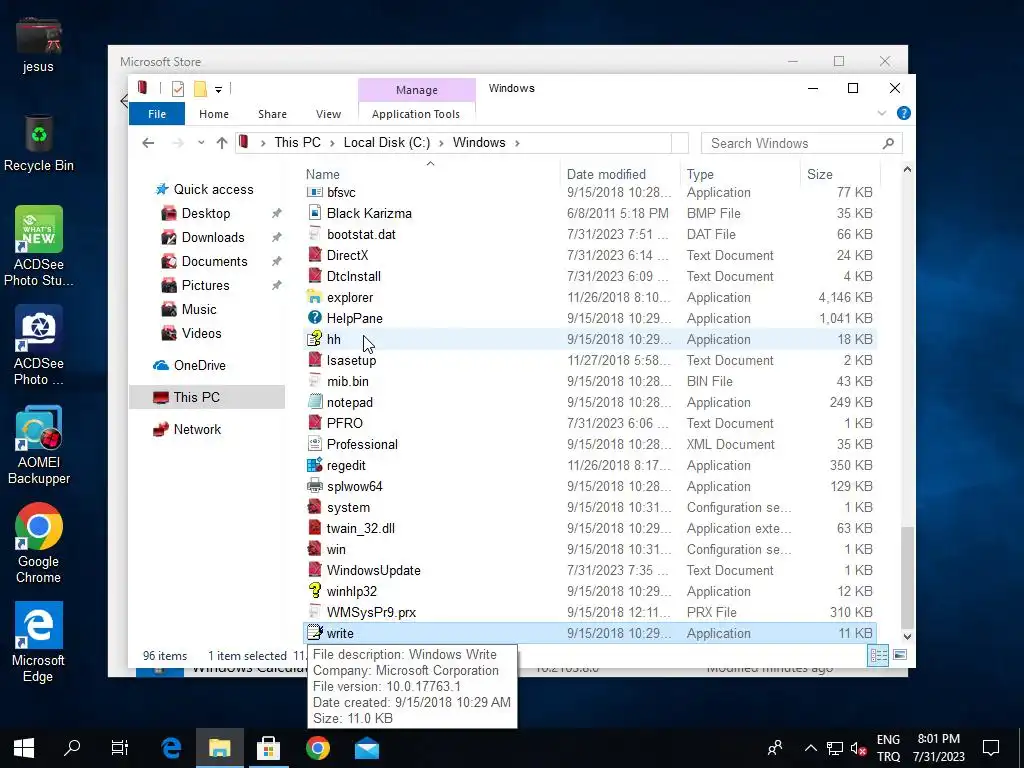The width and height of the screenshot is (1024, 768).
Task: Click the Black Karizma BMP file icon
Action: pyautogui.click(x=315, y=213)
